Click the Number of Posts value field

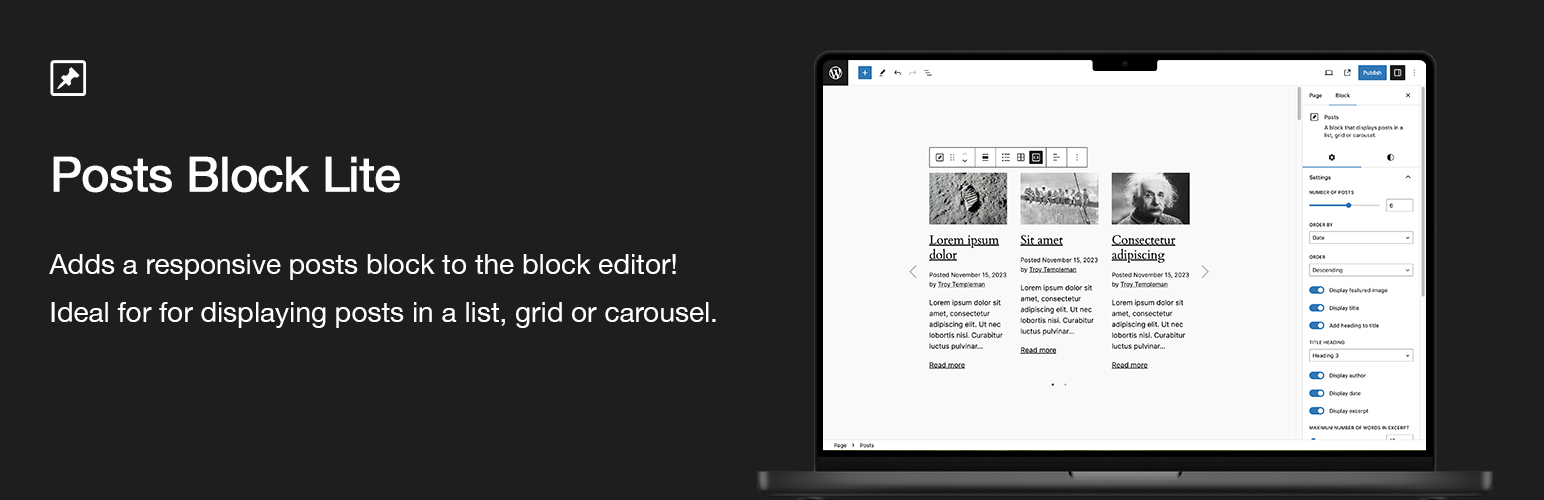point(1399,205)
